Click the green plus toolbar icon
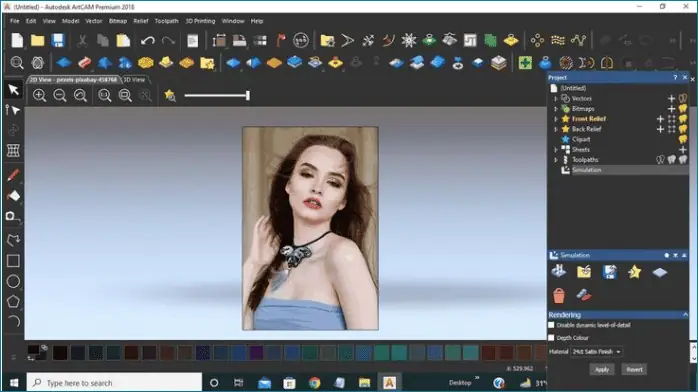The image size is (698, 392). coord(525,63)
